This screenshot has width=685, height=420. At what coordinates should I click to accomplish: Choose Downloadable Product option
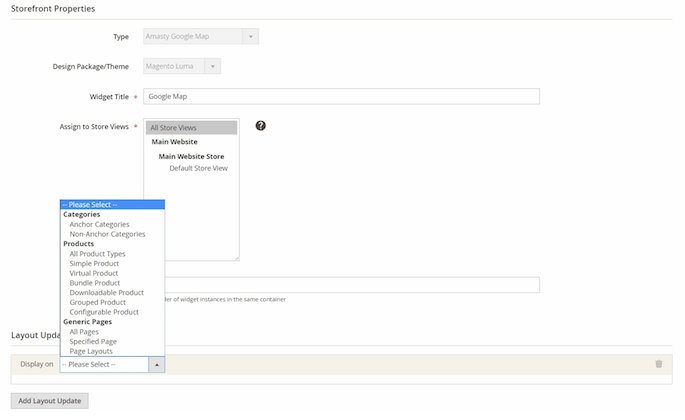click(106, 292)
